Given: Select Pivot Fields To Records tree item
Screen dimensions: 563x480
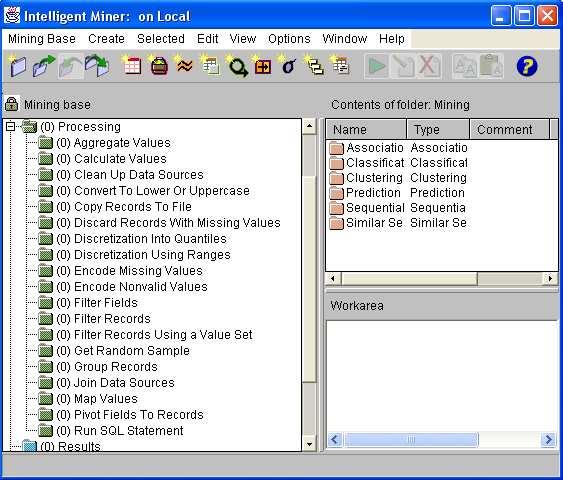Looking at the screenshot, I should coord(130,415).
